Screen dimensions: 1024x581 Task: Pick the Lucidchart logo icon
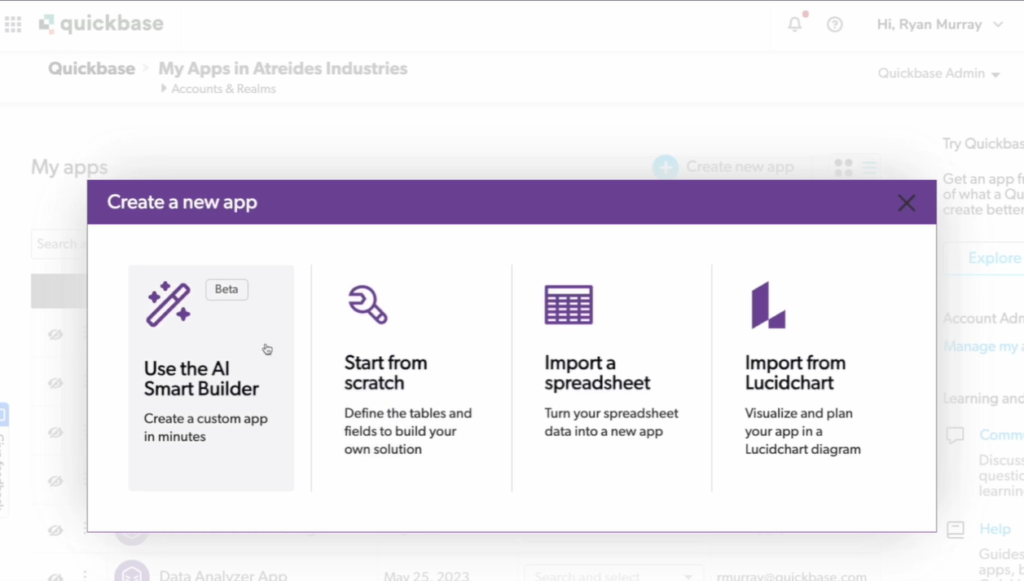[768, 304]
